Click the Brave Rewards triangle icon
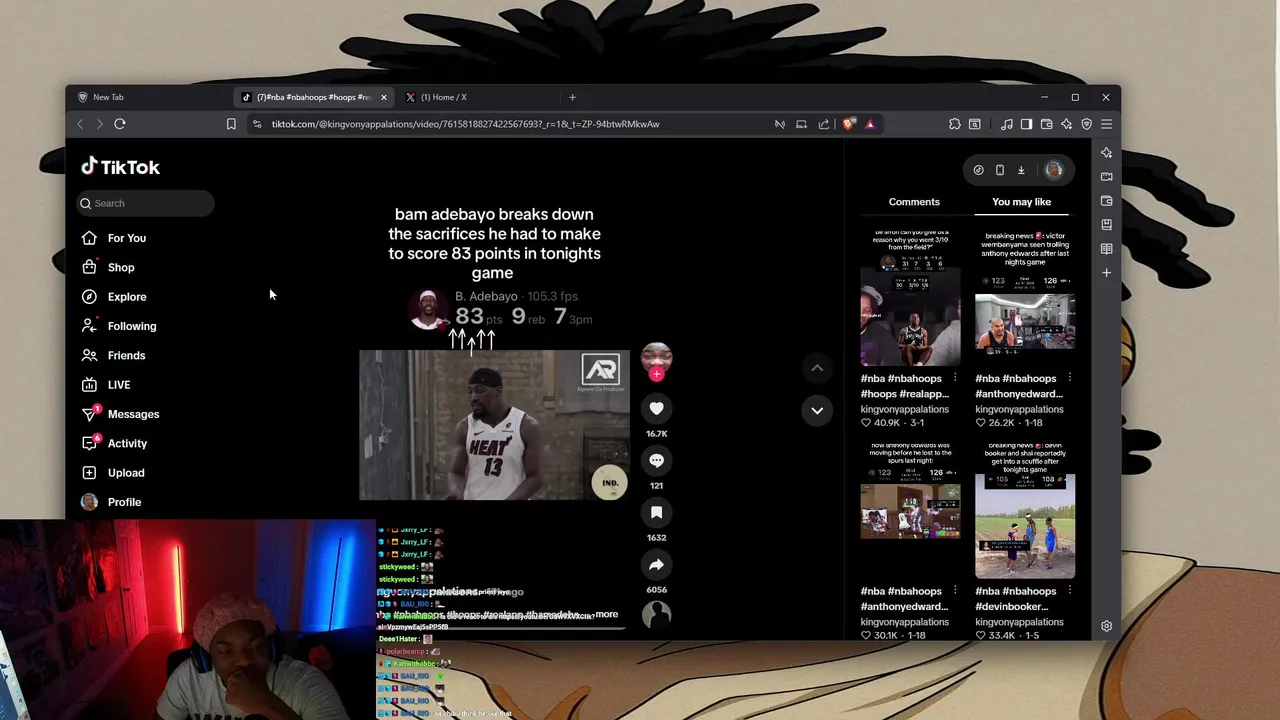Image resolution: width=1280 pixels, height=720 pixels. click(870, 124)
